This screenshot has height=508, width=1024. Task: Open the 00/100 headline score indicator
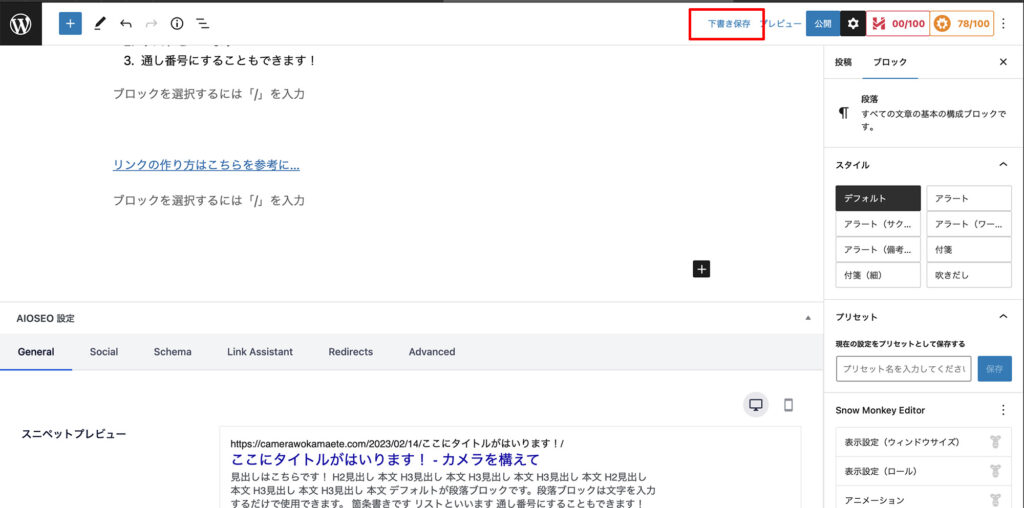coord(897,24)
